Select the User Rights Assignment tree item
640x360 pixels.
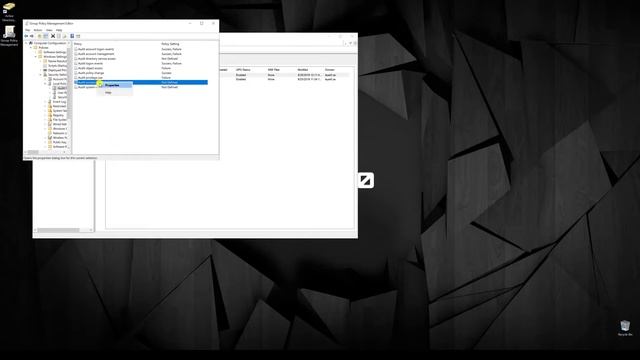click(x=60, y=93)
